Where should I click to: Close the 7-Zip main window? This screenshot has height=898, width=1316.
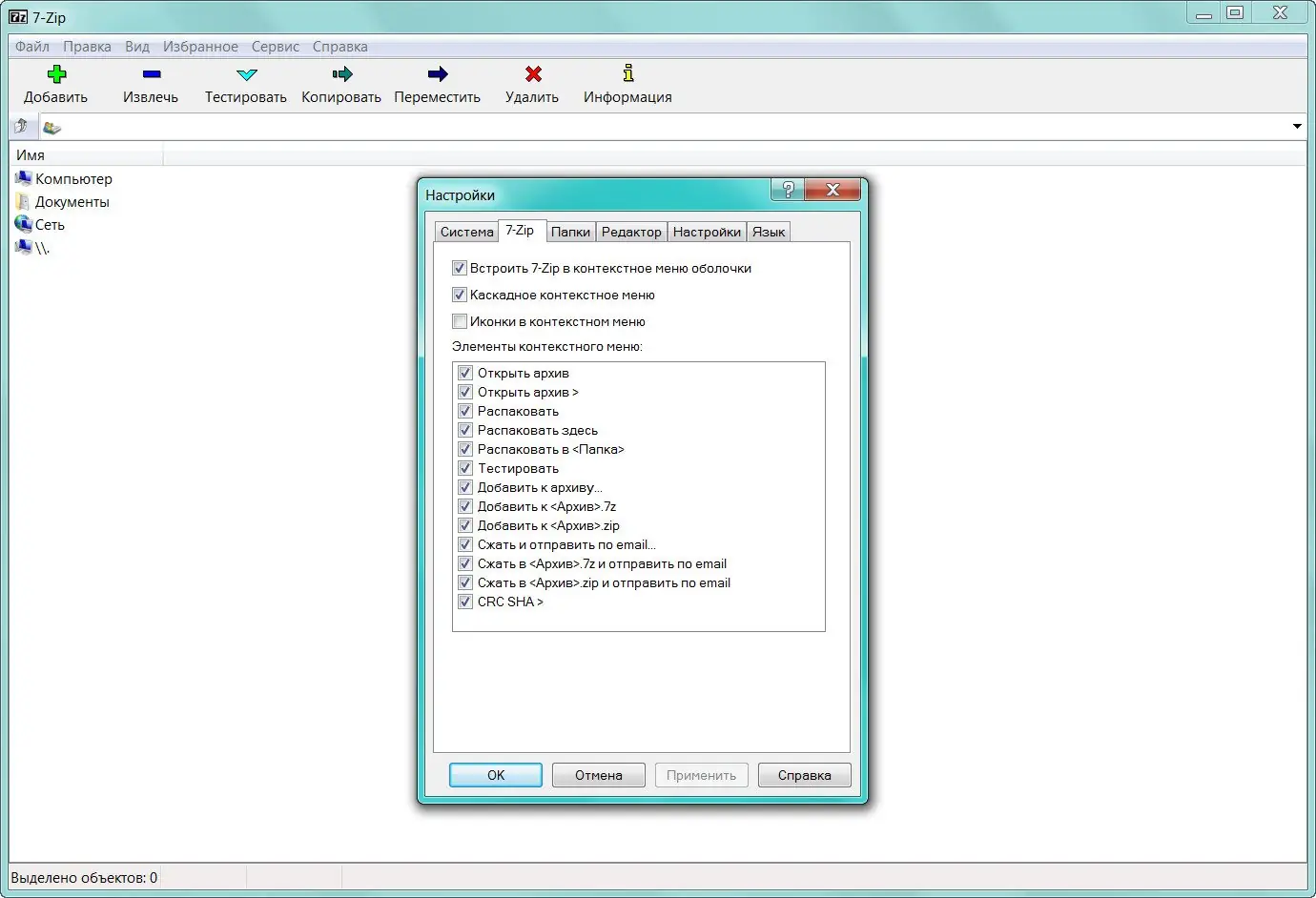tap(1281, 13)
